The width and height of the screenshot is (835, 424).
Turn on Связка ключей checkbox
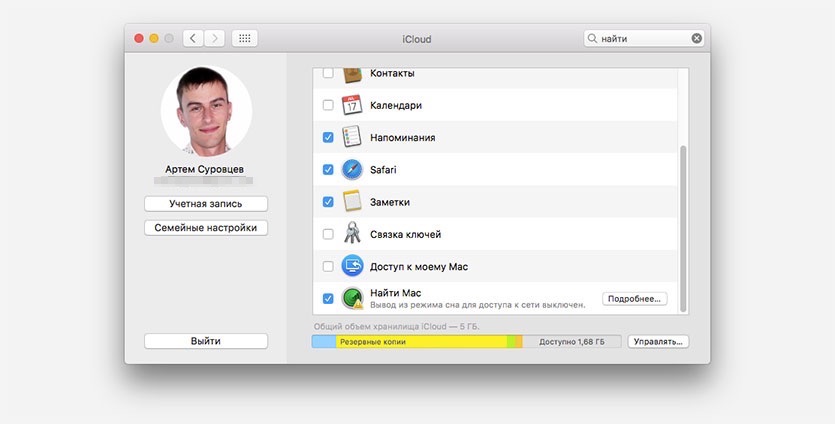pos(328,234)
